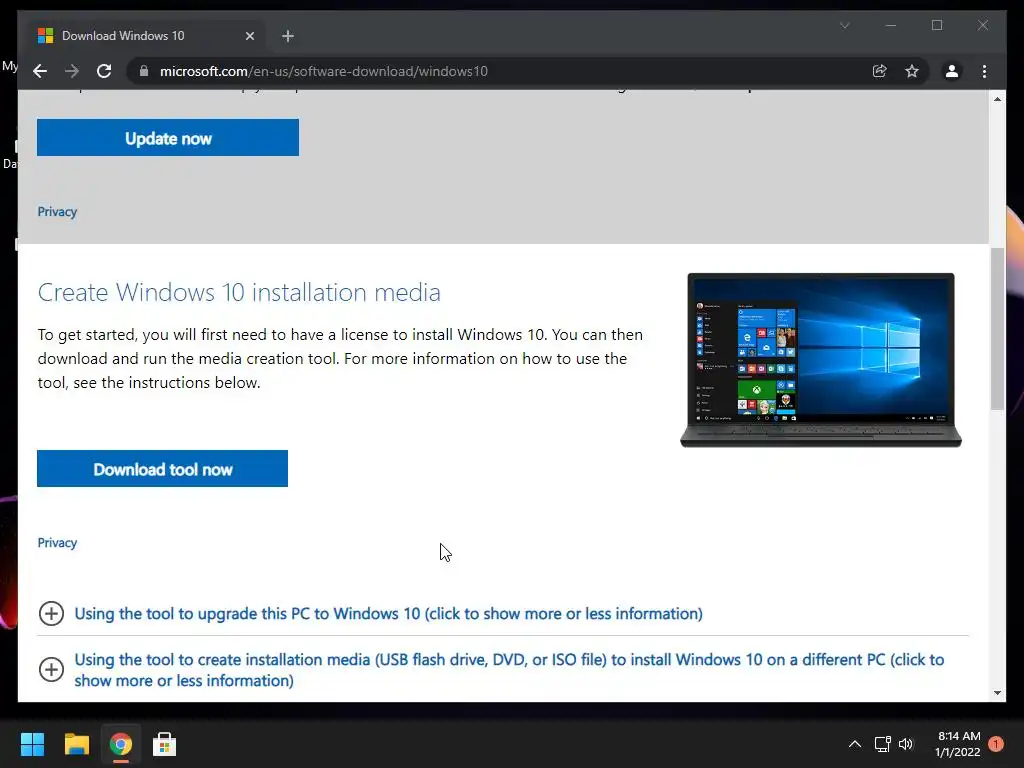Click the 'Create Windows 10 installation media' heading
Screen dimensions: 1024x768
(x=239, y=293)
